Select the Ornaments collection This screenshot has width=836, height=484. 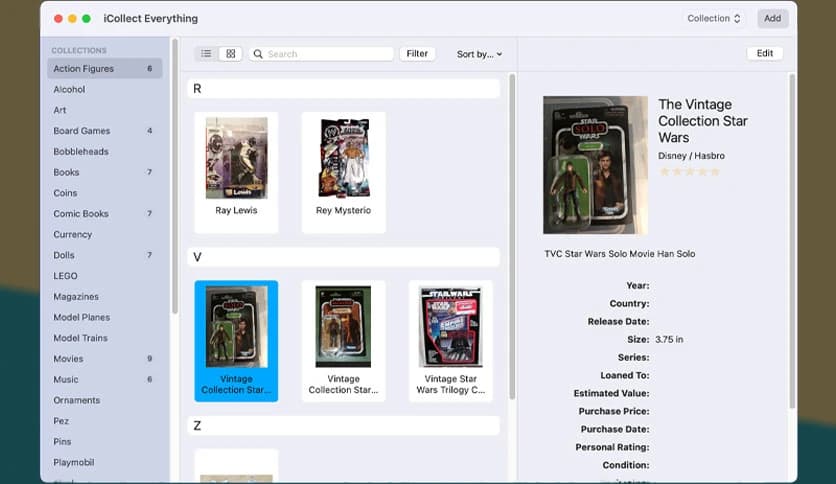104,400
